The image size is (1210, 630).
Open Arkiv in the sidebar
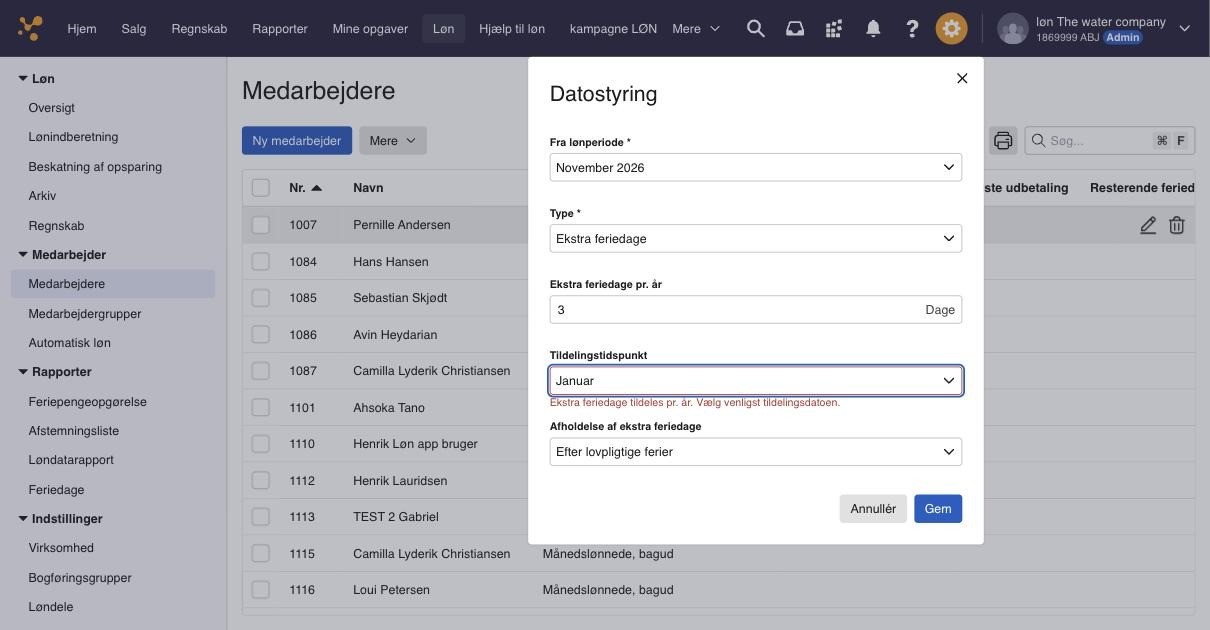pos(42,196)
